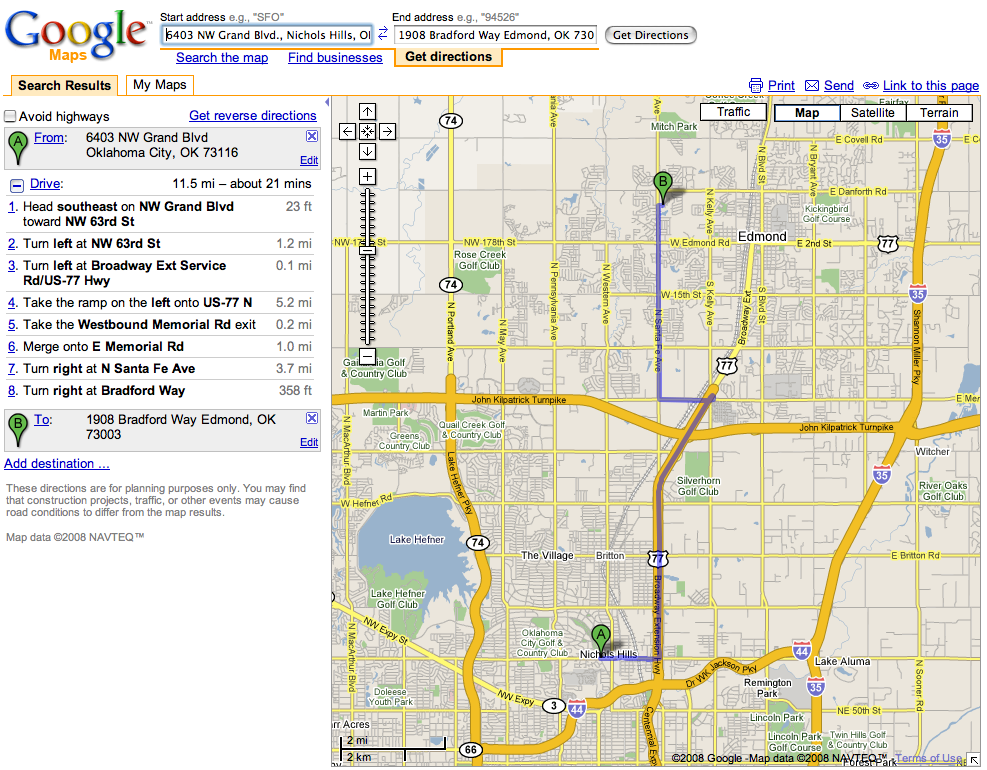987x770 pixels.
Task: Swap start and end addresses icon
Action: point(382,35)
